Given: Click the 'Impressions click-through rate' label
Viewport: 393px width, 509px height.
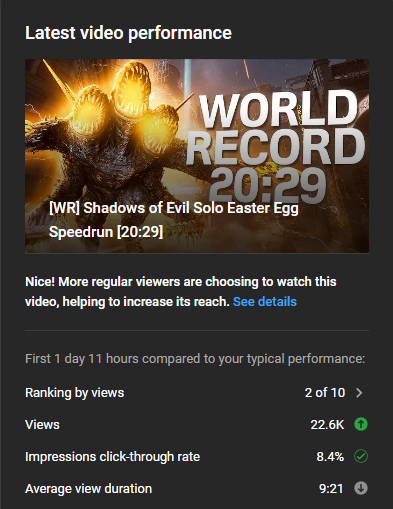Looking at the screenshot, I should click(x=113, y=457).
